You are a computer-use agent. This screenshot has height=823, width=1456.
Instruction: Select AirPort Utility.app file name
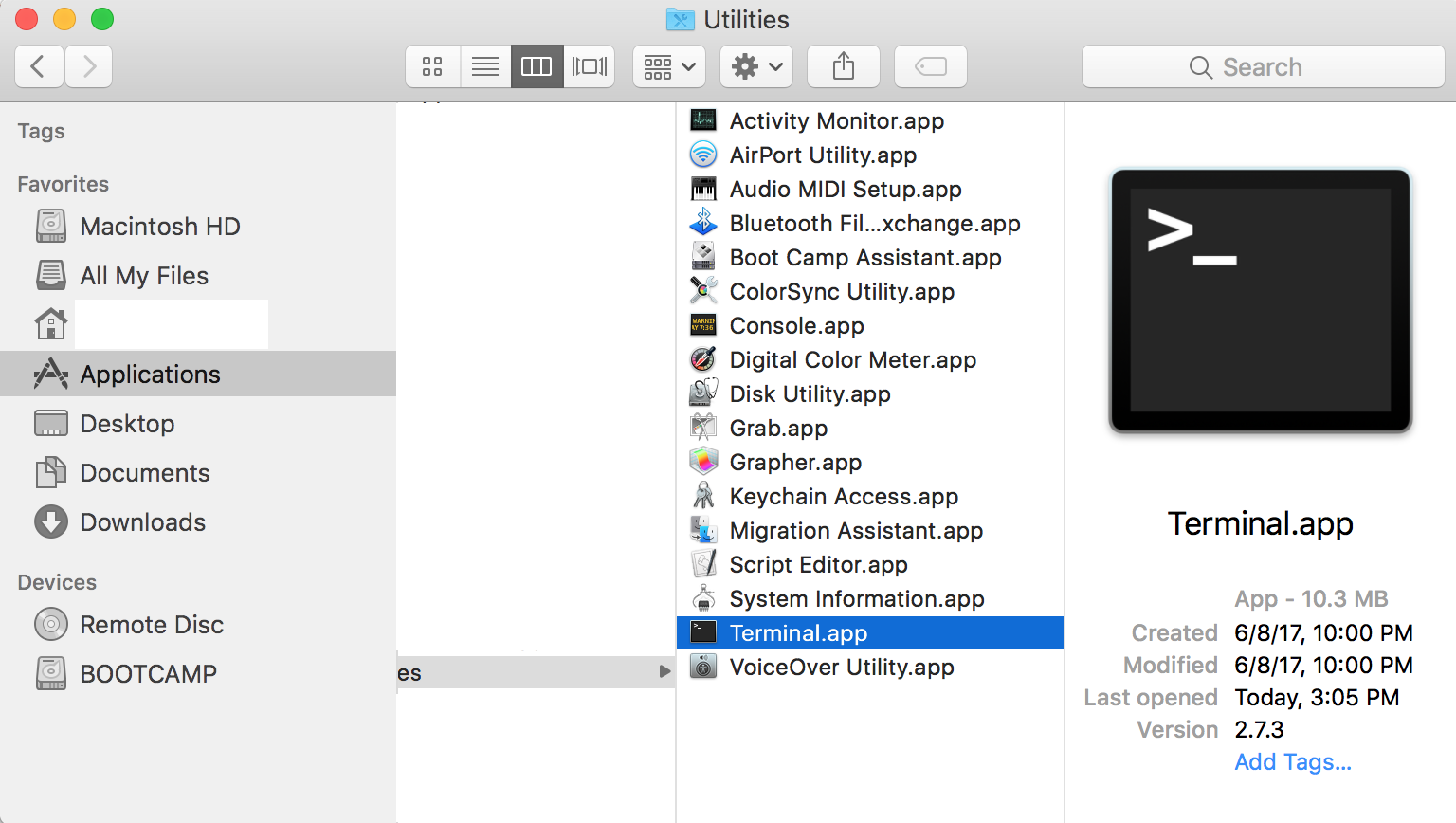(x=823, y=155)
